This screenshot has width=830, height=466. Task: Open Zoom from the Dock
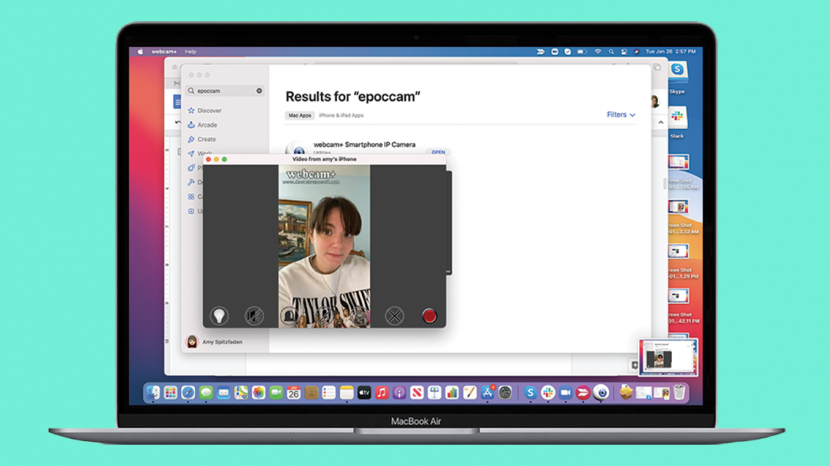pos(565,392)
